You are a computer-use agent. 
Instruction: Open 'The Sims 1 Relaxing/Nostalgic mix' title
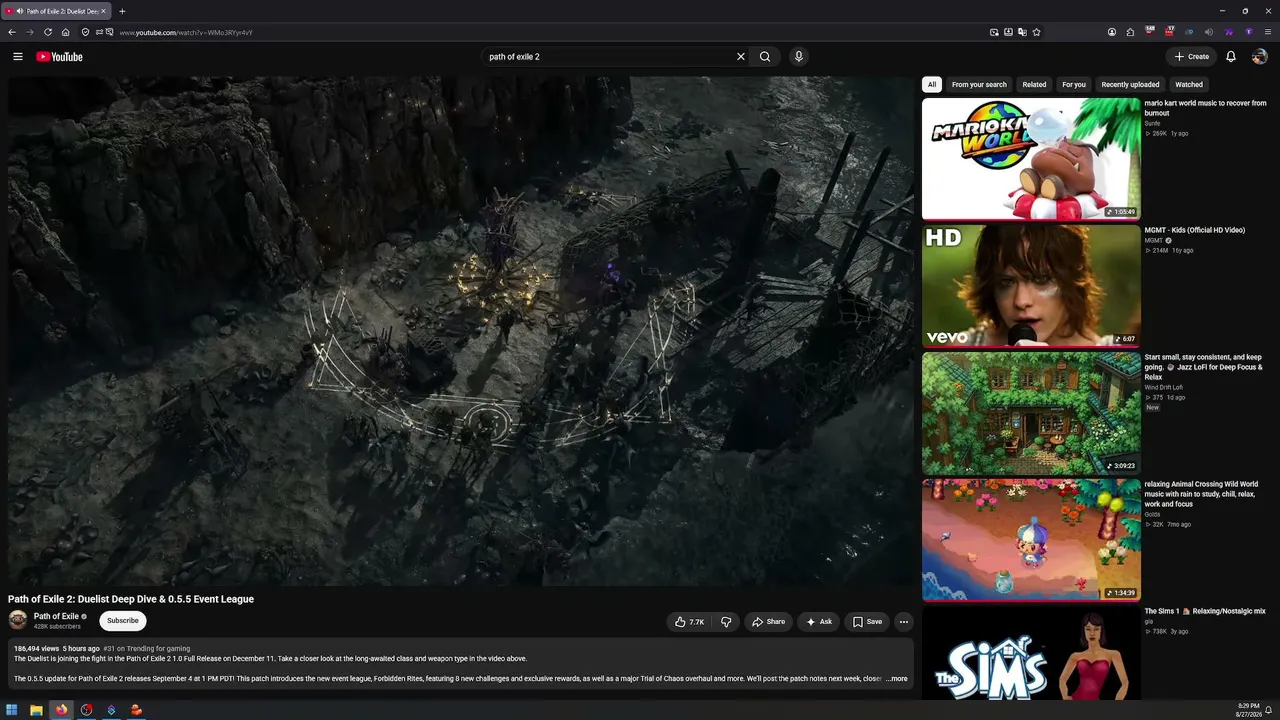(x=1205, y=611)
